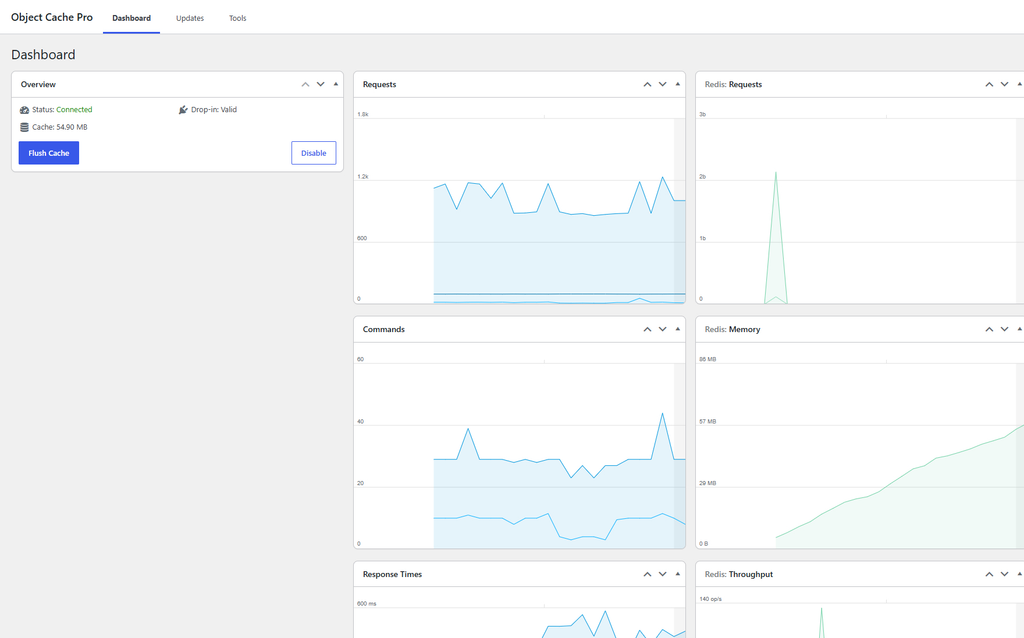Click the cache database icon
Image resolution: width=1024 pixels, height=638 pixels.
(x=24, y=127)
